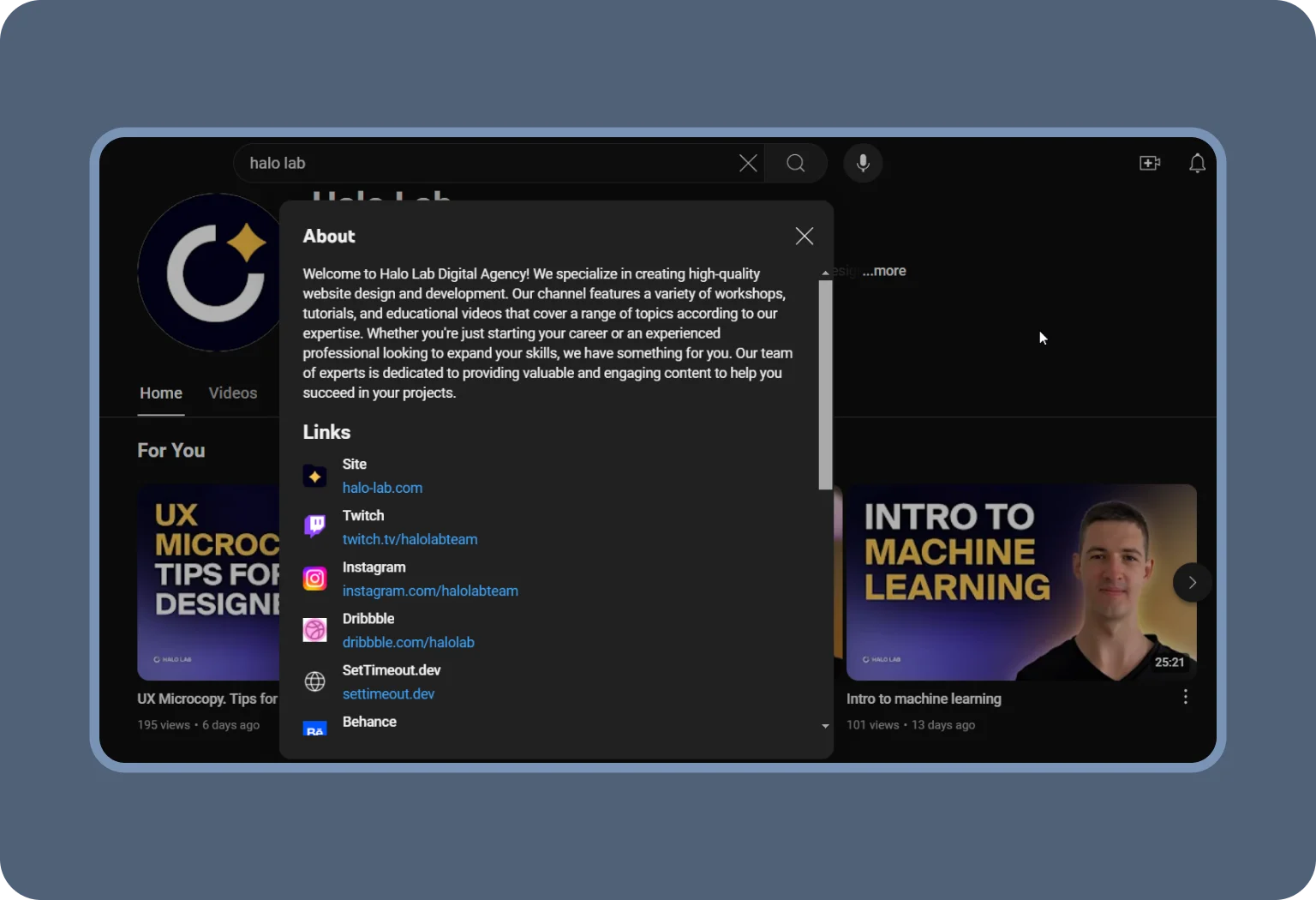Click the Halo Lab channel avatar
This screenshot has height=900, width=1316.
coord(209,273)
